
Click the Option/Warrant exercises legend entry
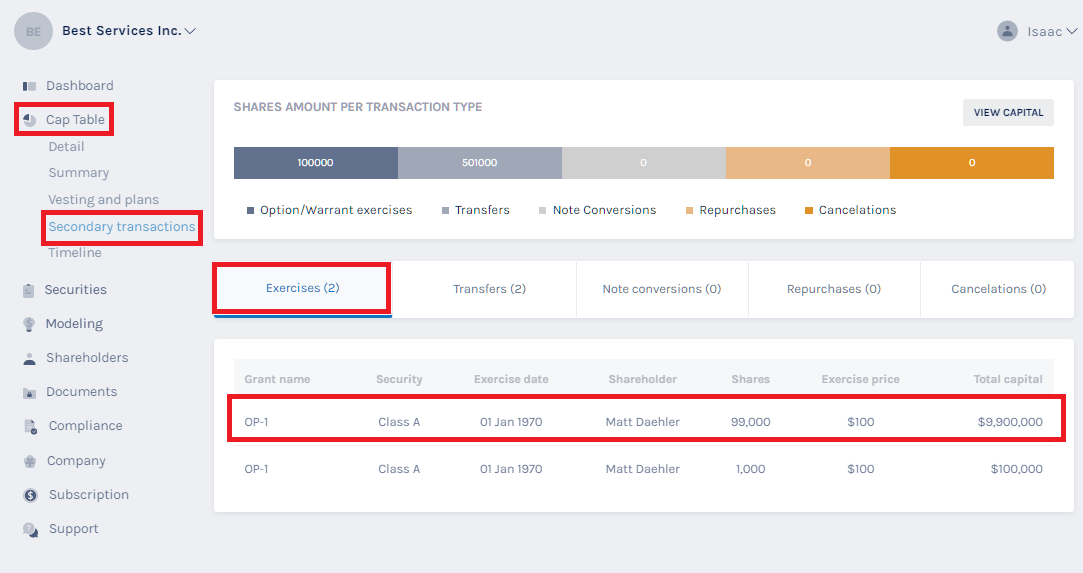(x=329, y=210)
